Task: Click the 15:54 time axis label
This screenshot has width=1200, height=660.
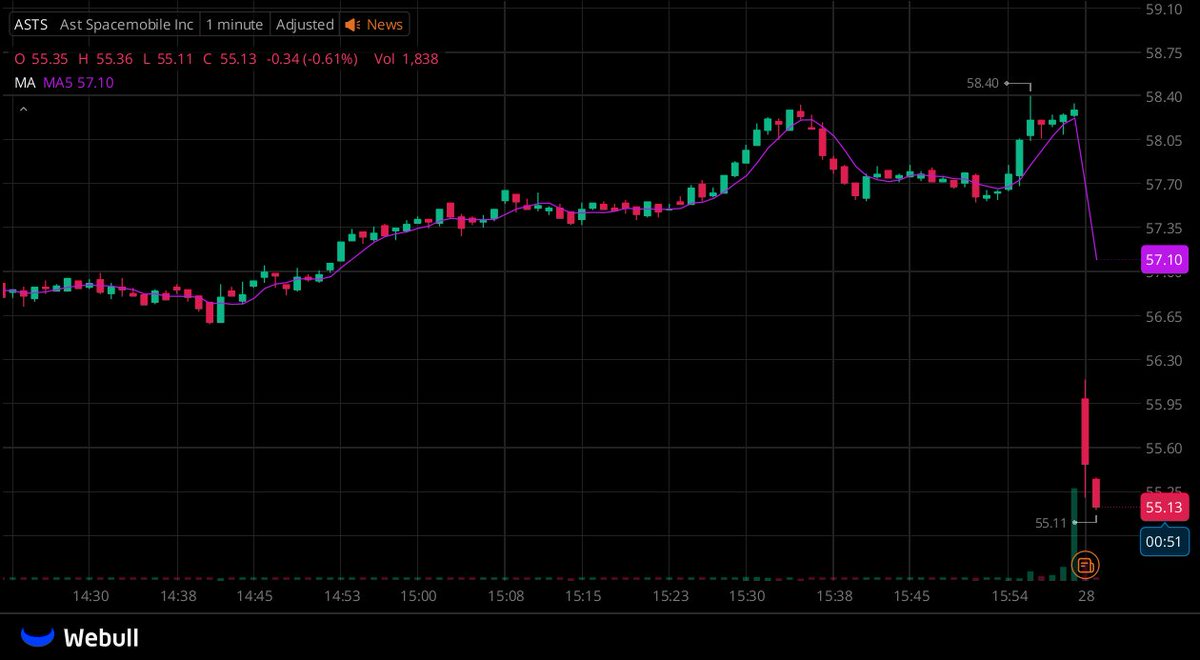Action: [x=1011, y=596]
